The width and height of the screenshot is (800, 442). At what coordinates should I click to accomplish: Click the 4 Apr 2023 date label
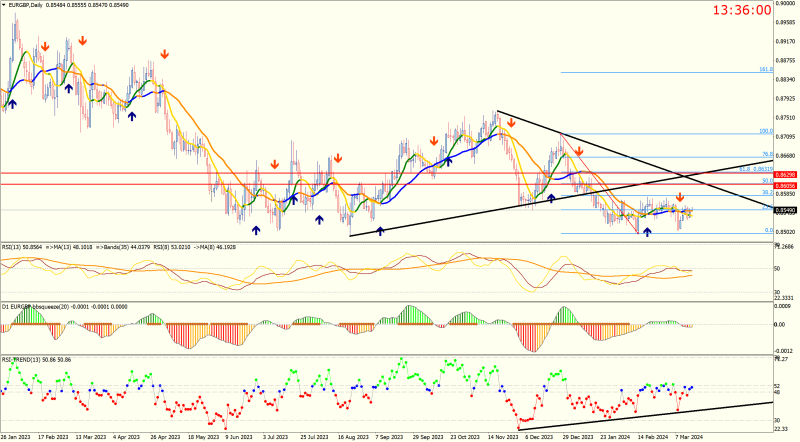click(x=127, y=437)
